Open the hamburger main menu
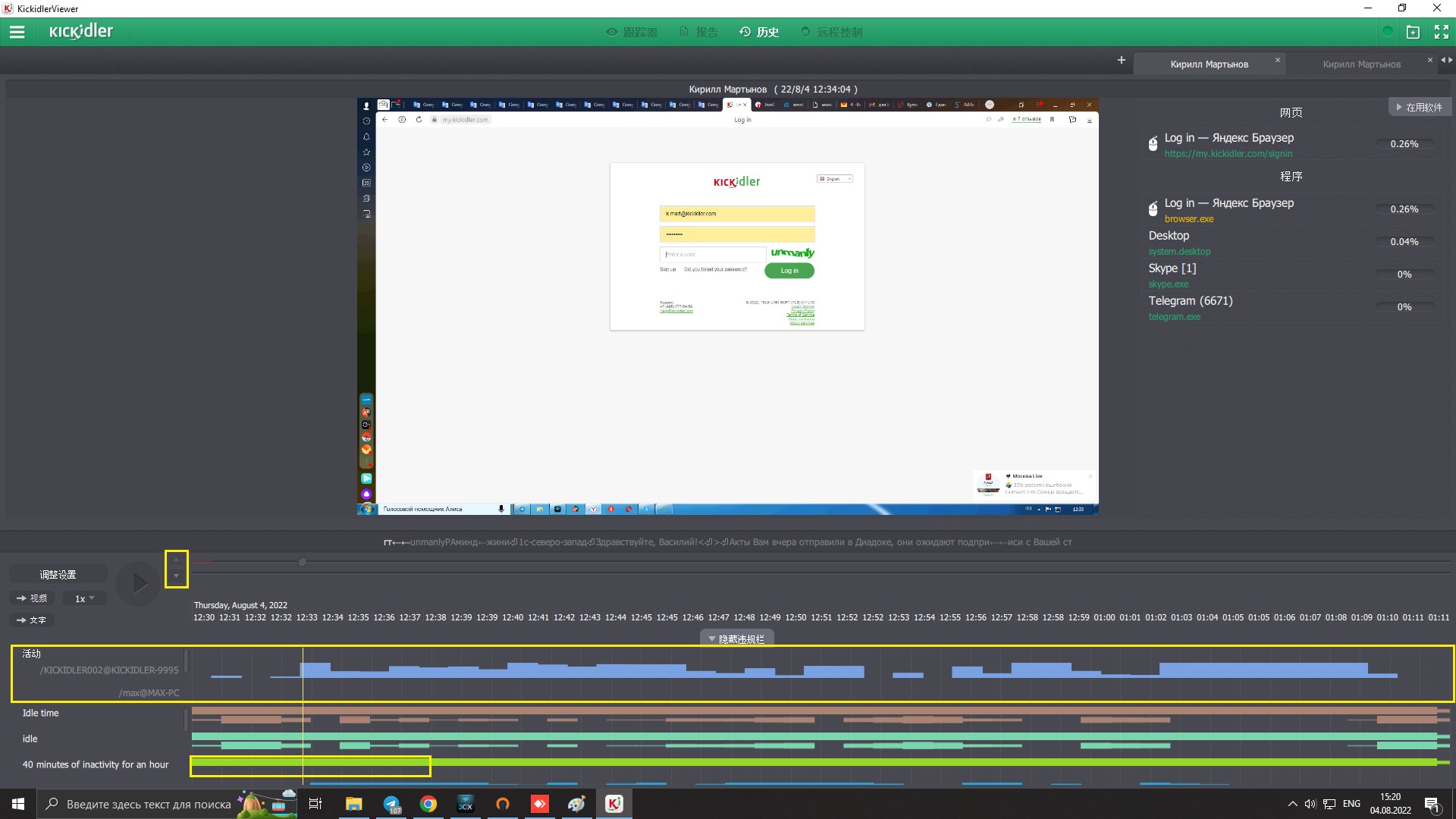This screenshot has height=819, width=1456. 17,32
